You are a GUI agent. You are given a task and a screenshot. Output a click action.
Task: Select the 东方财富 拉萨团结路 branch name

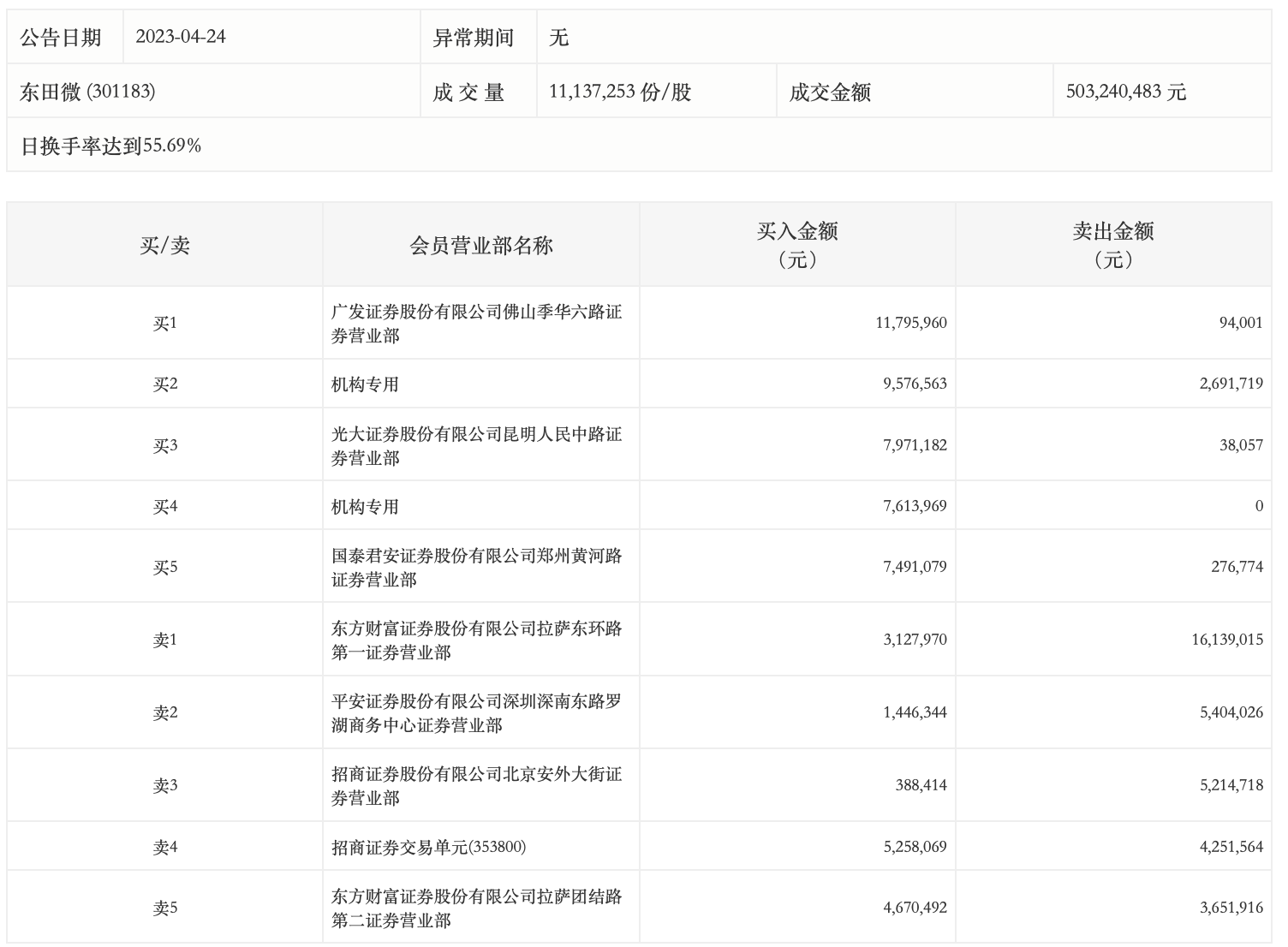(x=476, y=908)
